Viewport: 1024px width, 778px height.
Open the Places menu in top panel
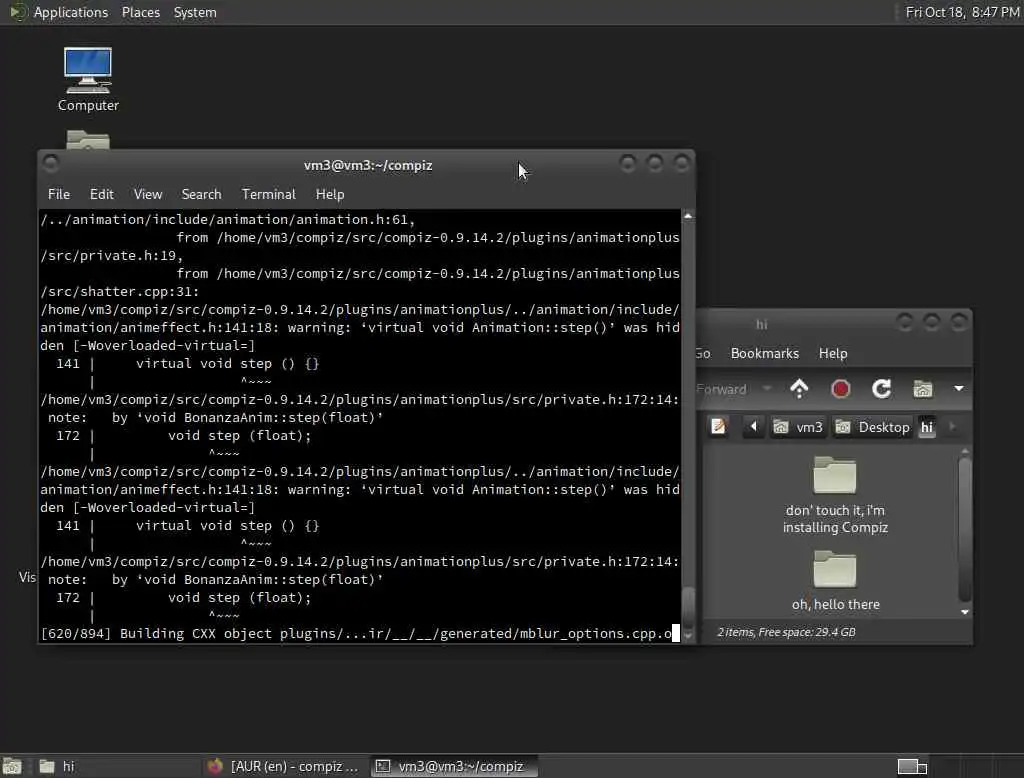140,12
